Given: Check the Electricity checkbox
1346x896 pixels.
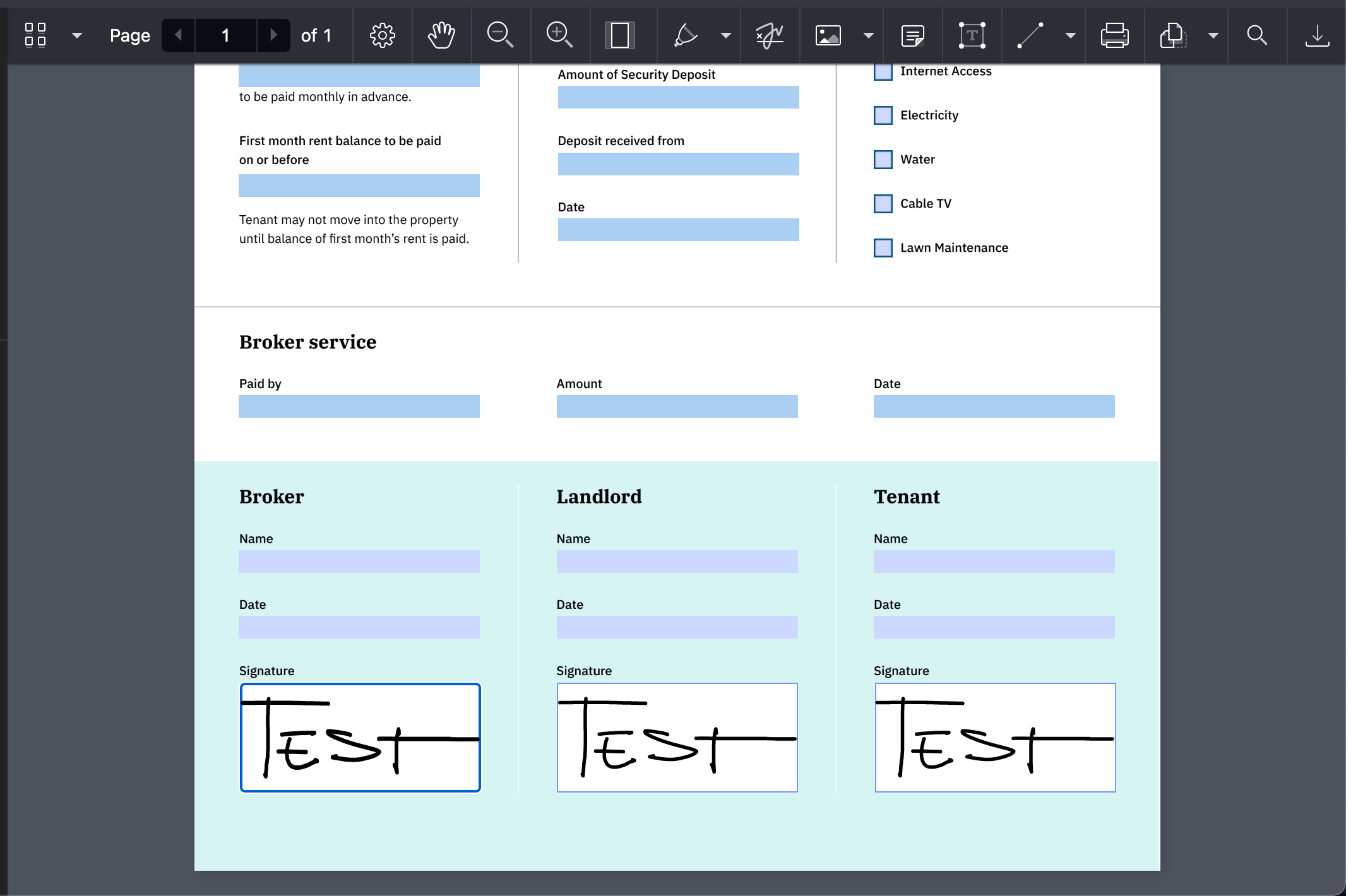Looking at the screenshot, I should click(x=882, y=115).
